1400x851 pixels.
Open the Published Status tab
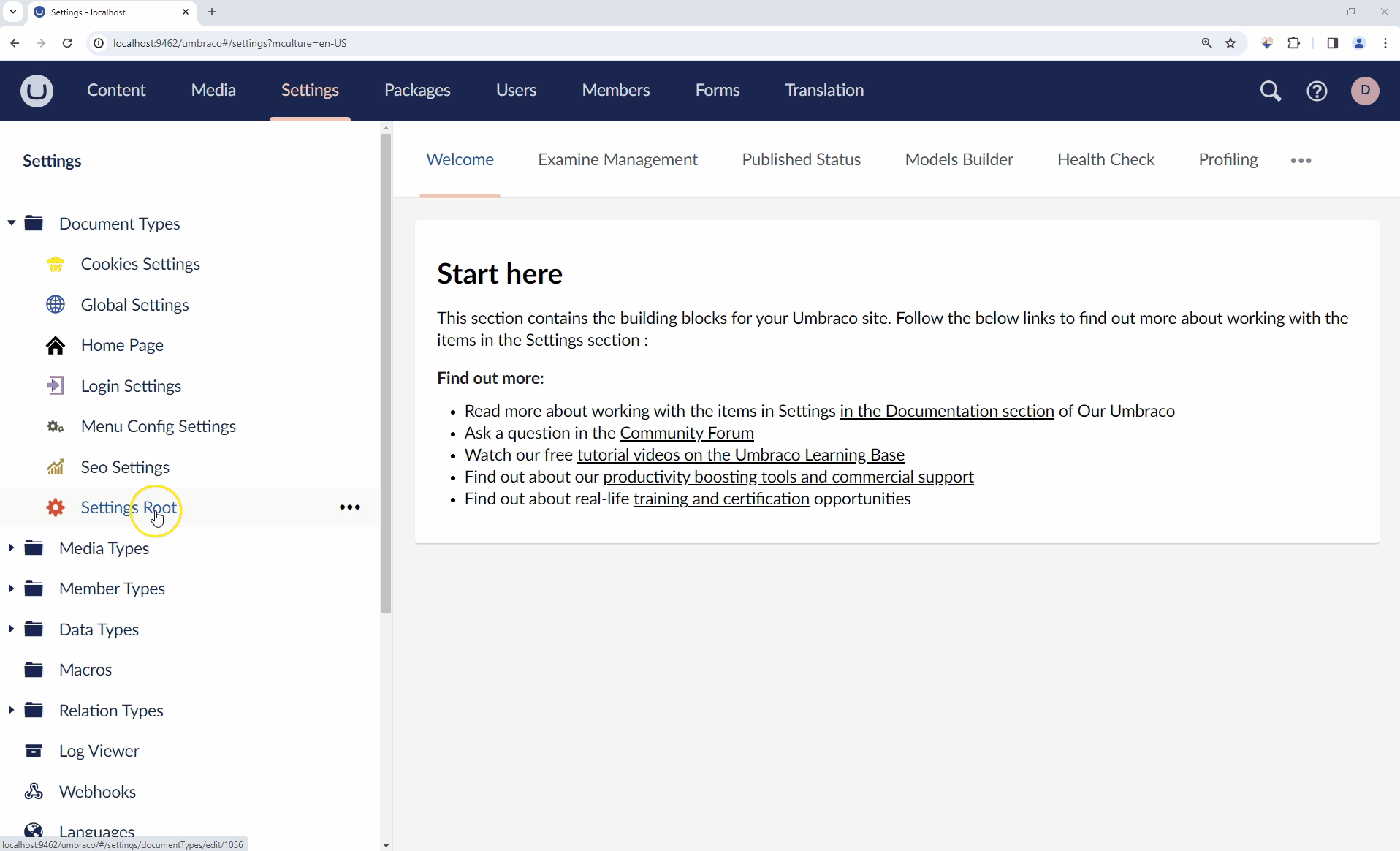pos(801,159)
